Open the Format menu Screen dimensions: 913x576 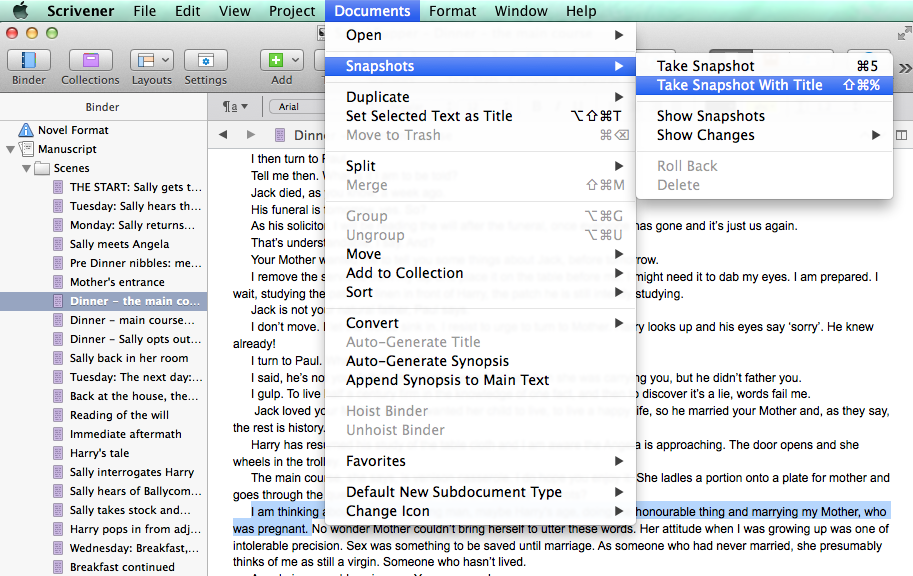[x=452, y=11]
